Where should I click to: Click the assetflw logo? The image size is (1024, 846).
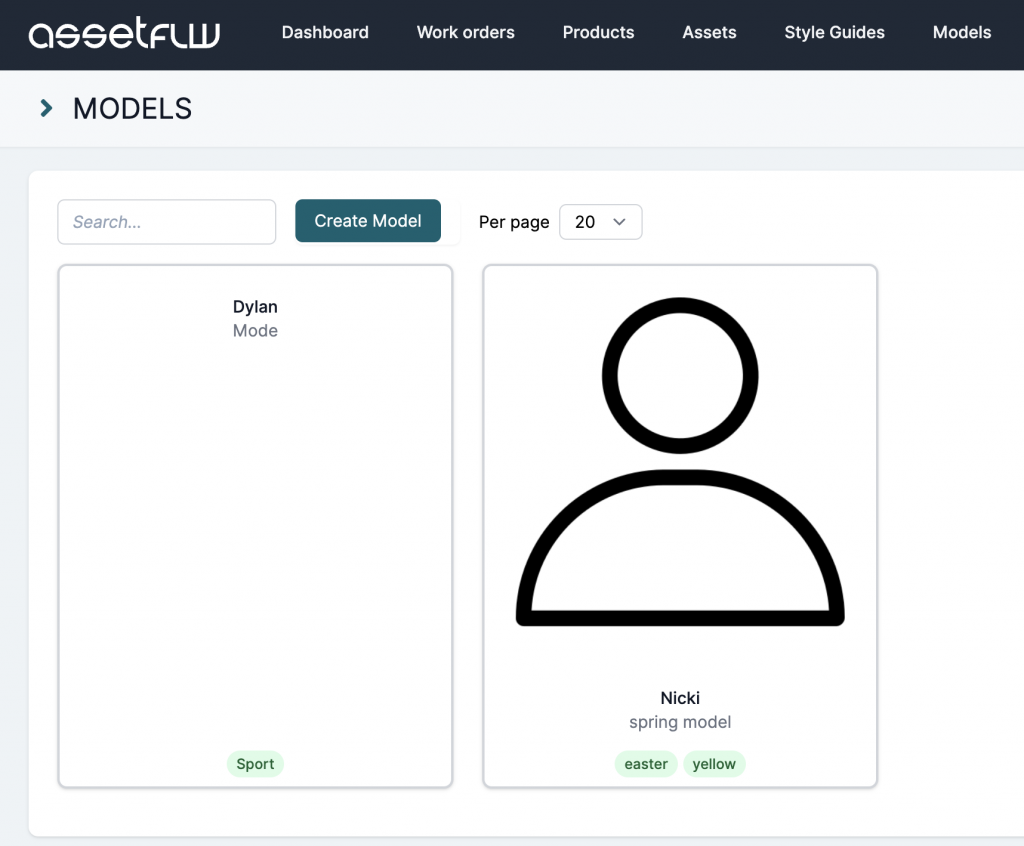point(124,33)
